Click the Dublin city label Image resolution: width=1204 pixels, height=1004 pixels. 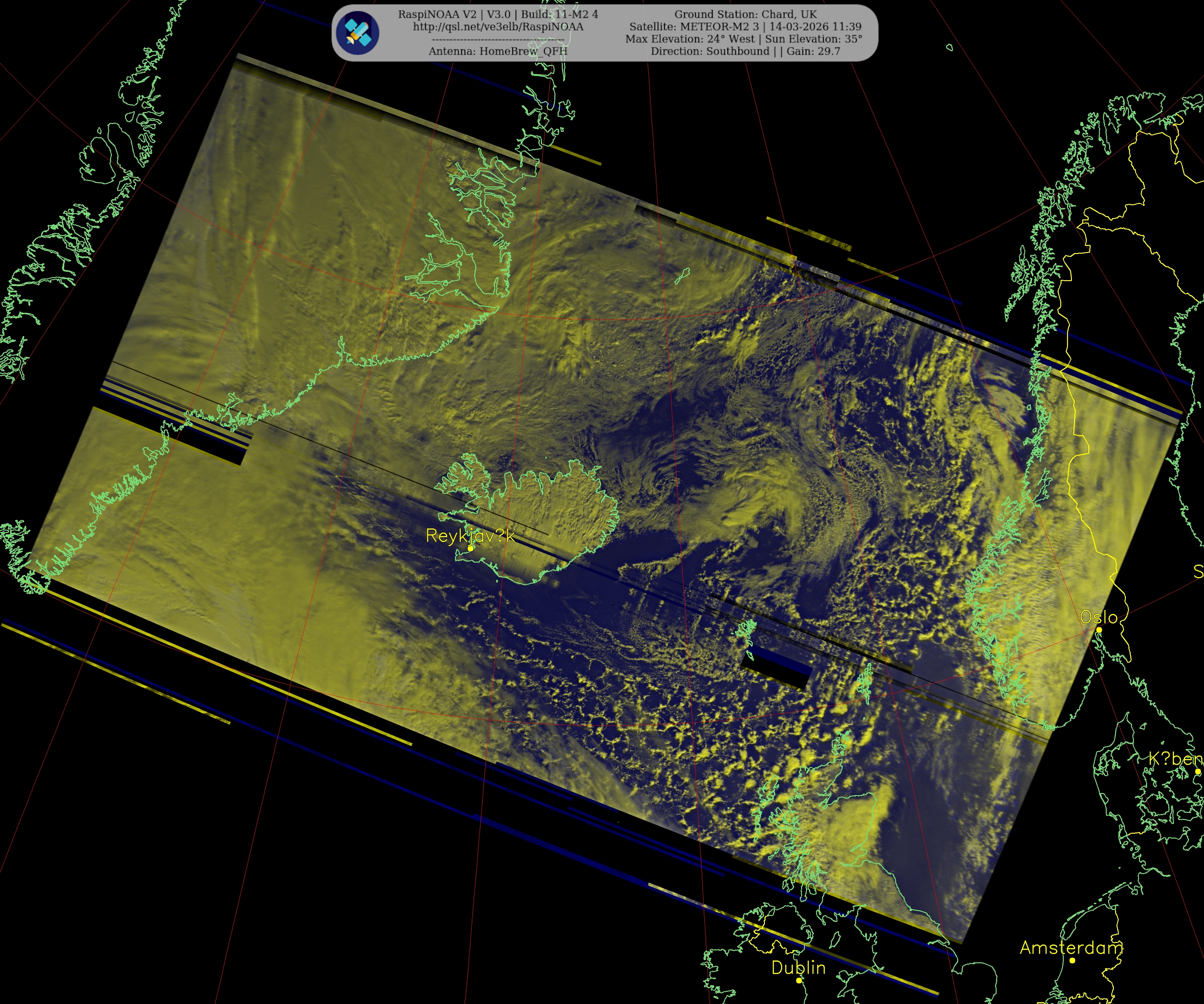[798, 968]
